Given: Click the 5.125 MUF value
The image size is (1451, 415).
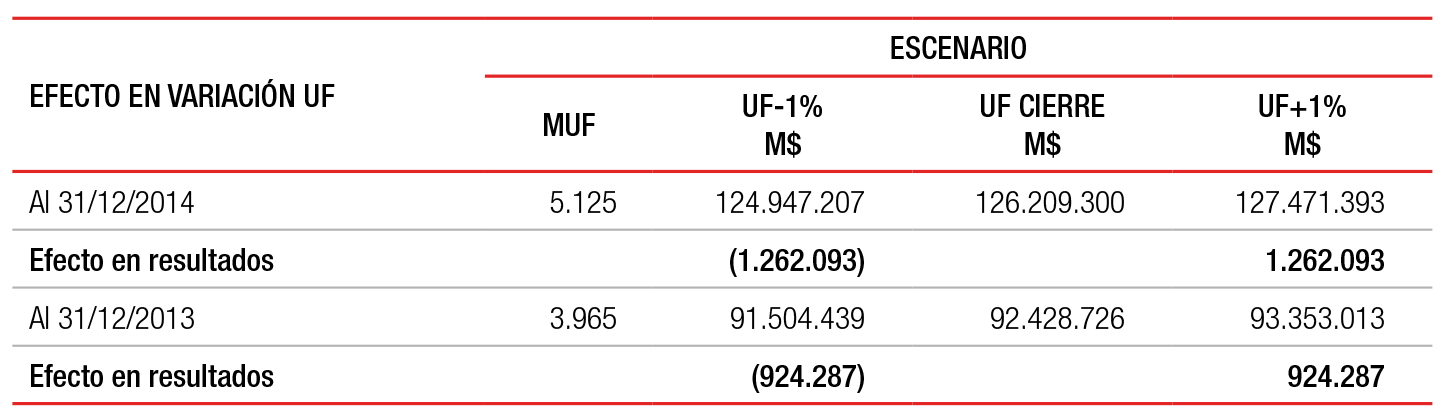Looking at the screenshot, I should point(583,204).
